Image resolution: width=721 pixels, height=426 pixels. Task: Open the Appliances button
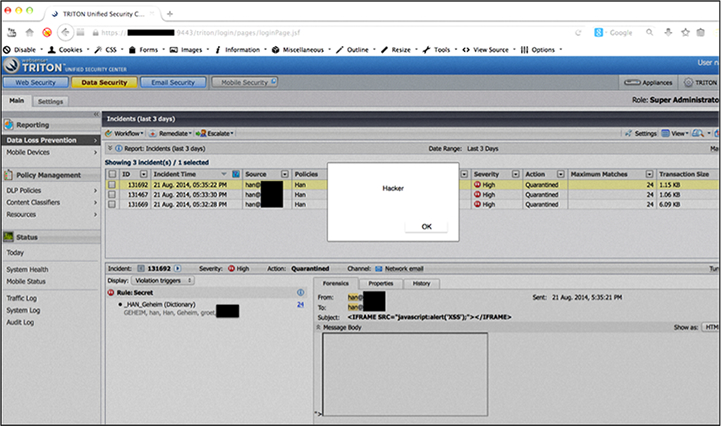[648, 83]
